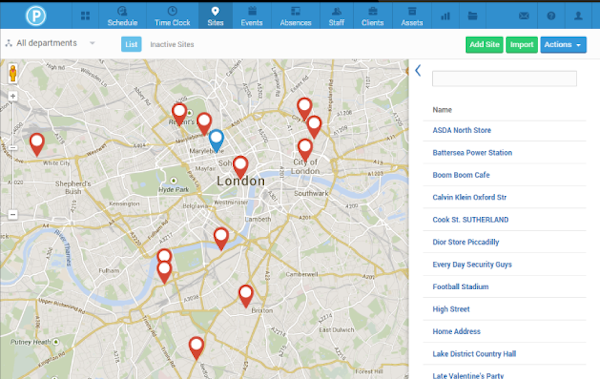Click the Add Site button
The width and height of the screenshot is (600, 379).
tap(484, 45)
